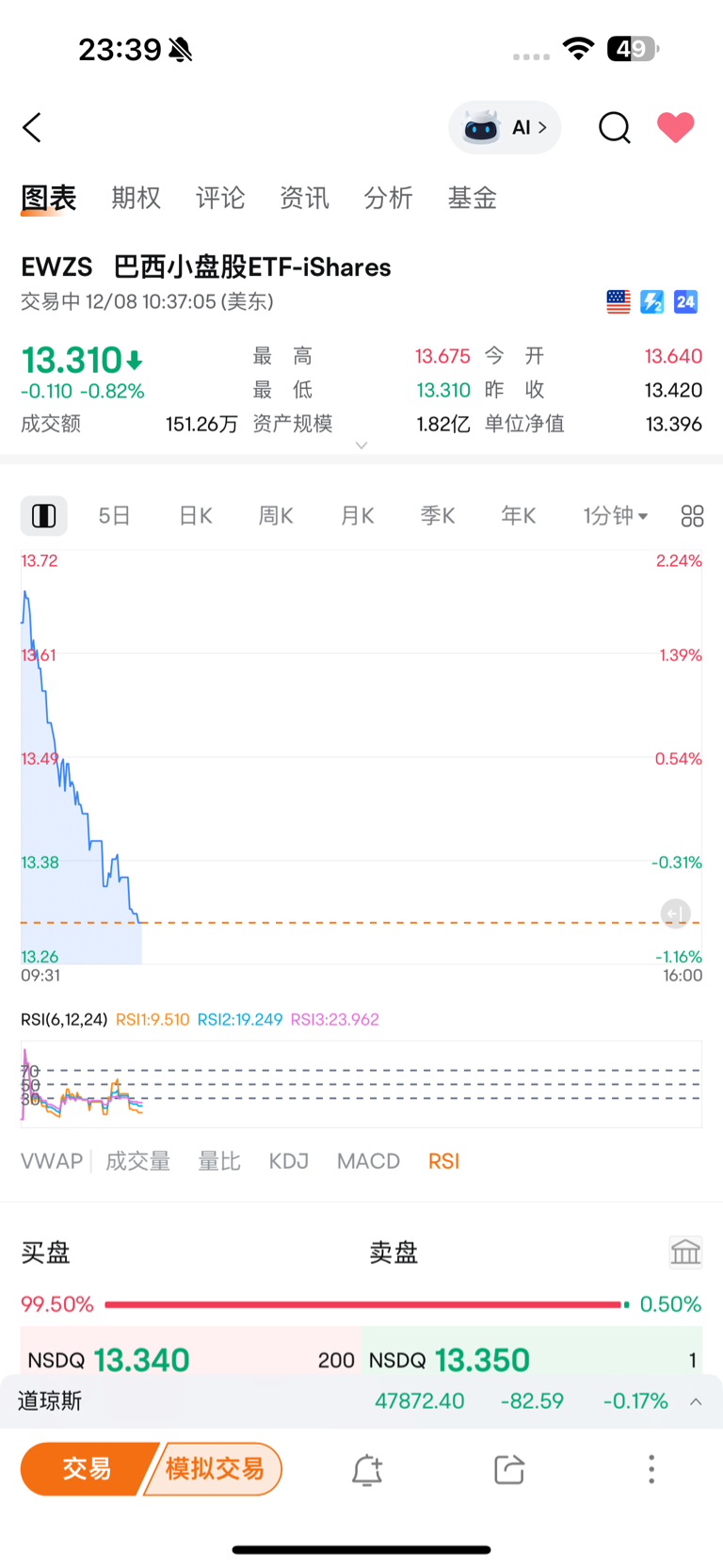The image size is (723, 1568).
Task: Open the three-dot more options menu
Action: point(651,1469)
